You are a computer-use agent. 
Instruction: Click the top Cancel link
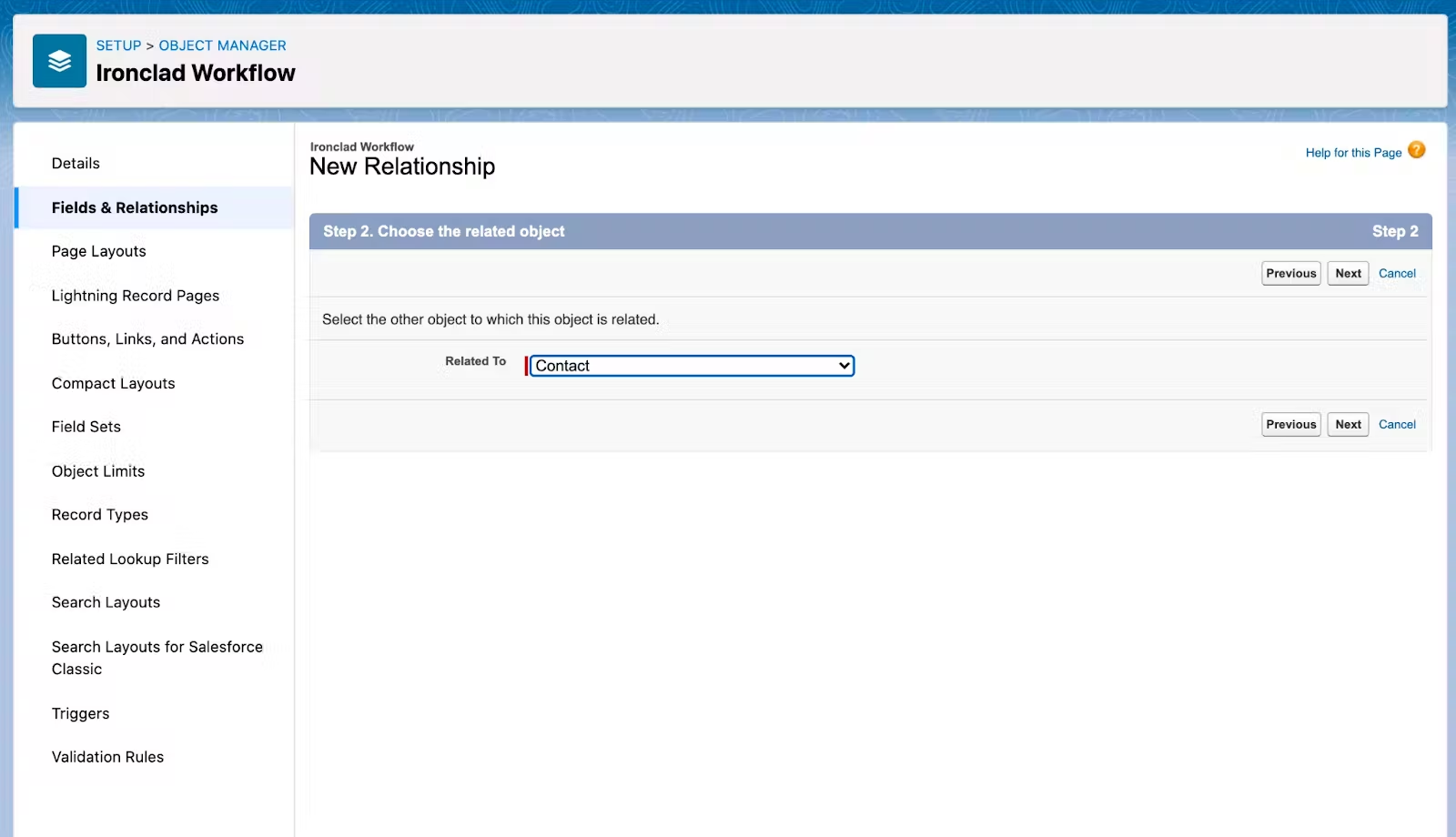pos(1397,273)
